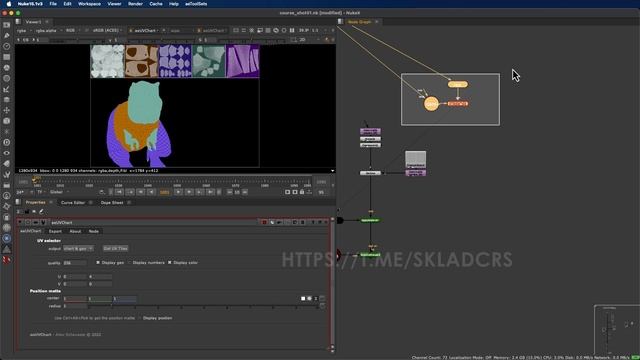Collapse the aeUVChart properties panel arrow
The height and width of the screenshot is (360, 640).
pos(20,222)
